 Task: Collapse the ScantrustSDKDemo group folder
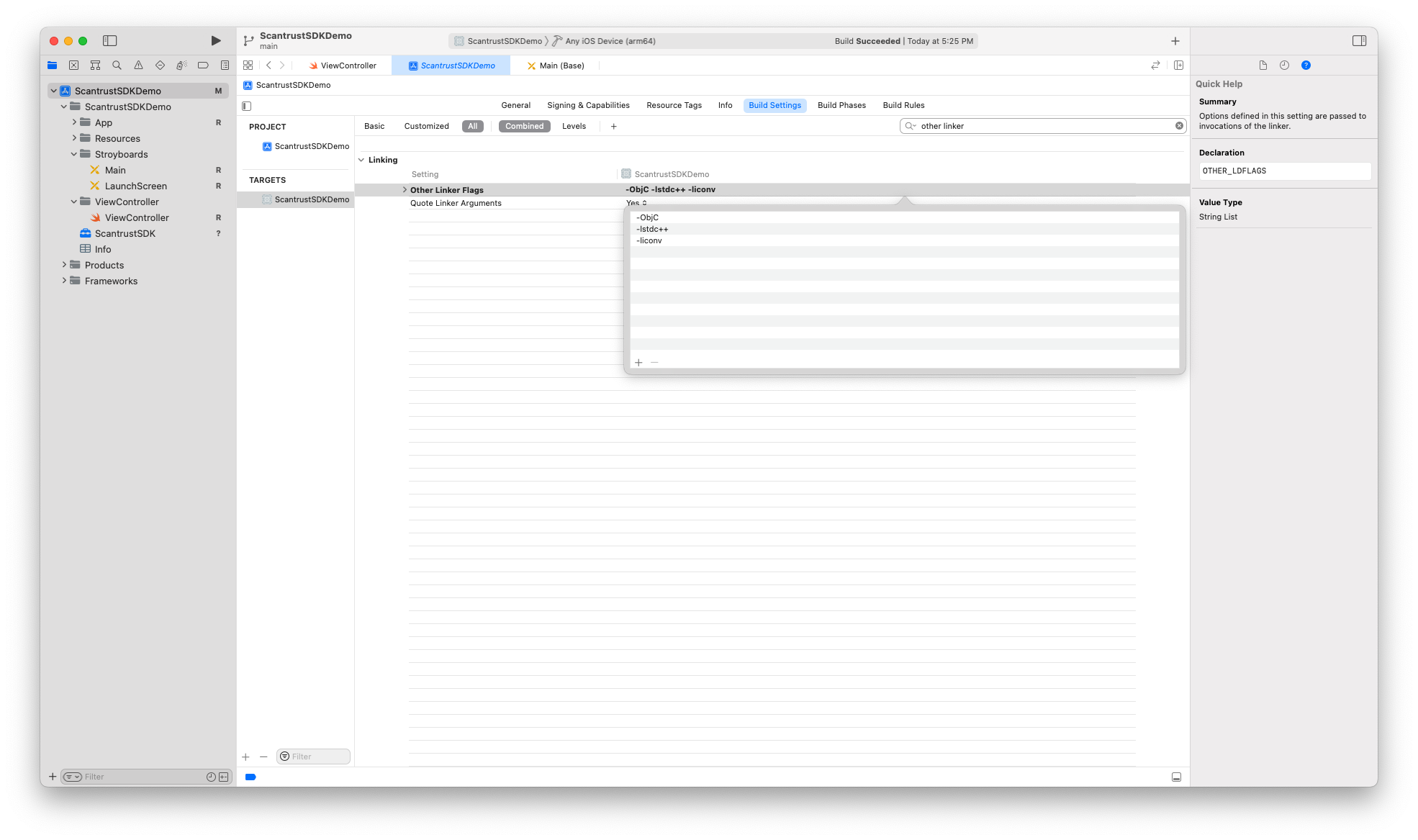pyautogui.click(x=63, y=107)
